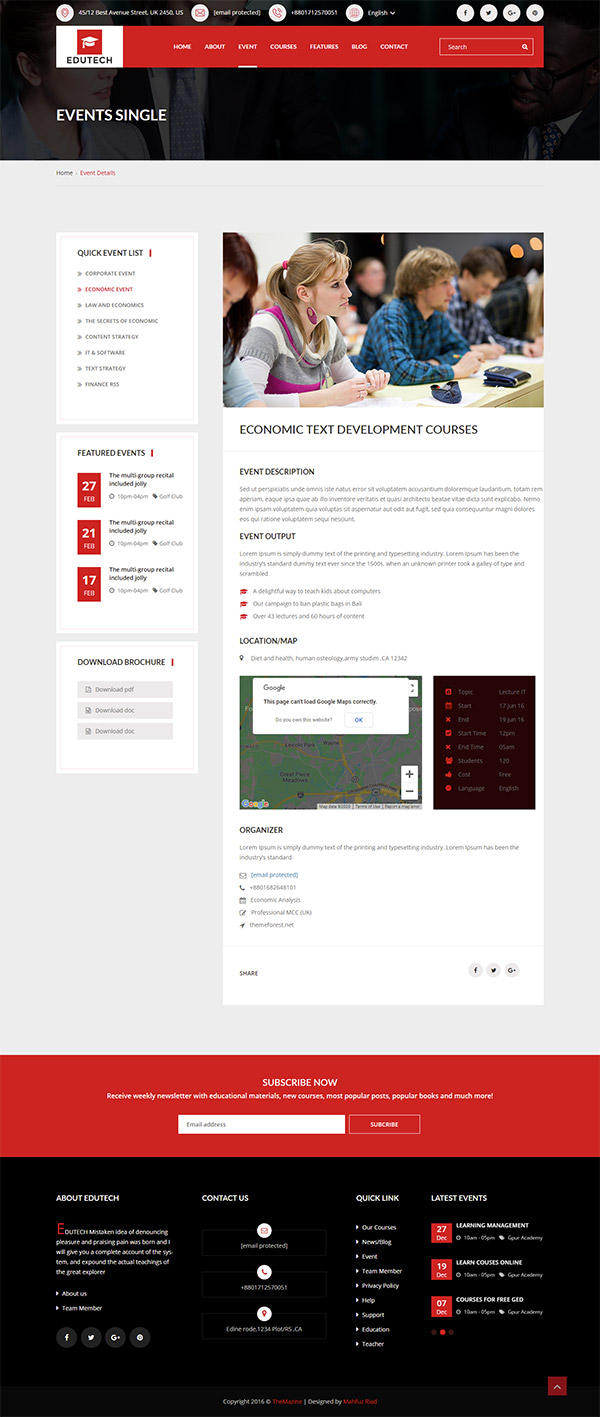The width and height of the screenshot is (600, 1417).
Task: Select the active middle carousel dot in Latest Events
Action: coord(443,1332)
